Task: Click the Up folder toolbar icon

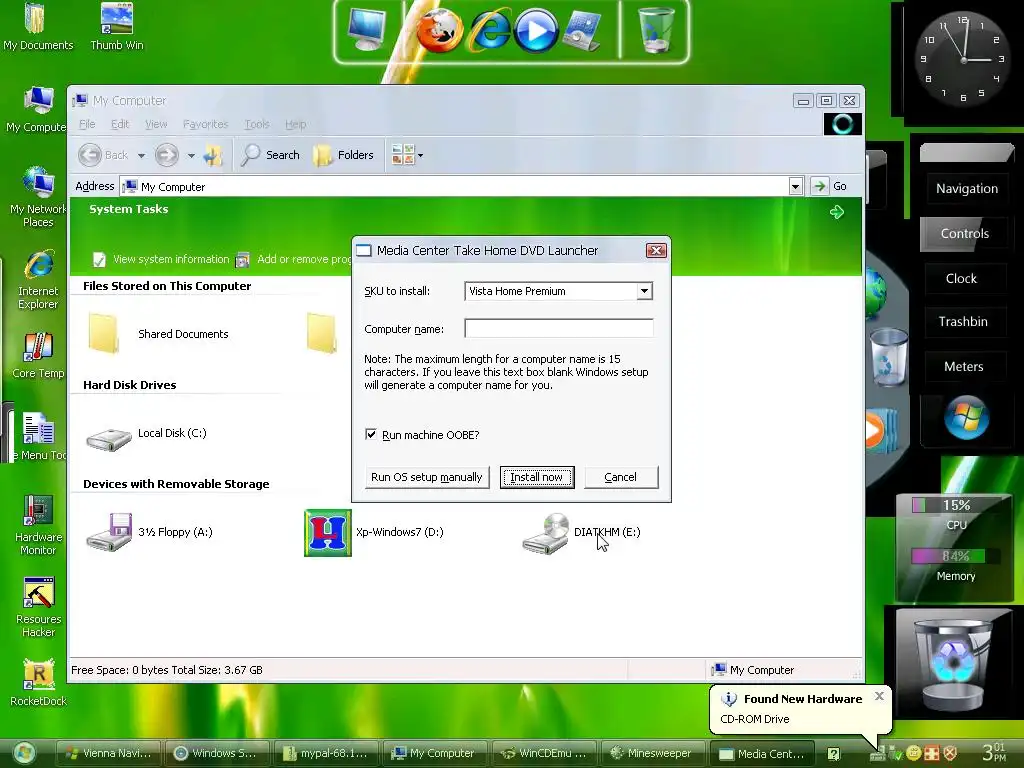Action: tap(213, 155)
